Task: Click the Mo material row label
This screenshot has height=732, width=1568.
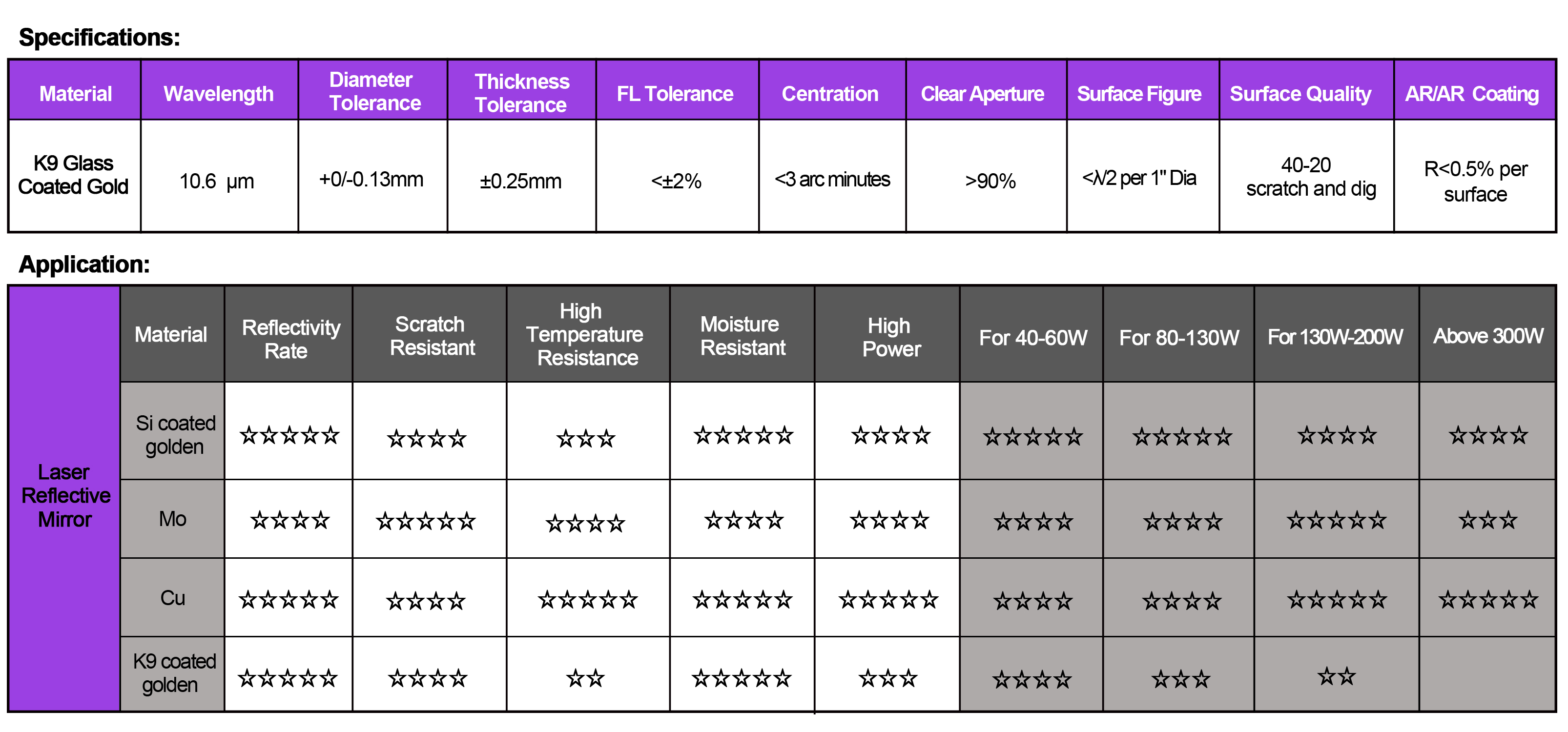Action: 173,519
